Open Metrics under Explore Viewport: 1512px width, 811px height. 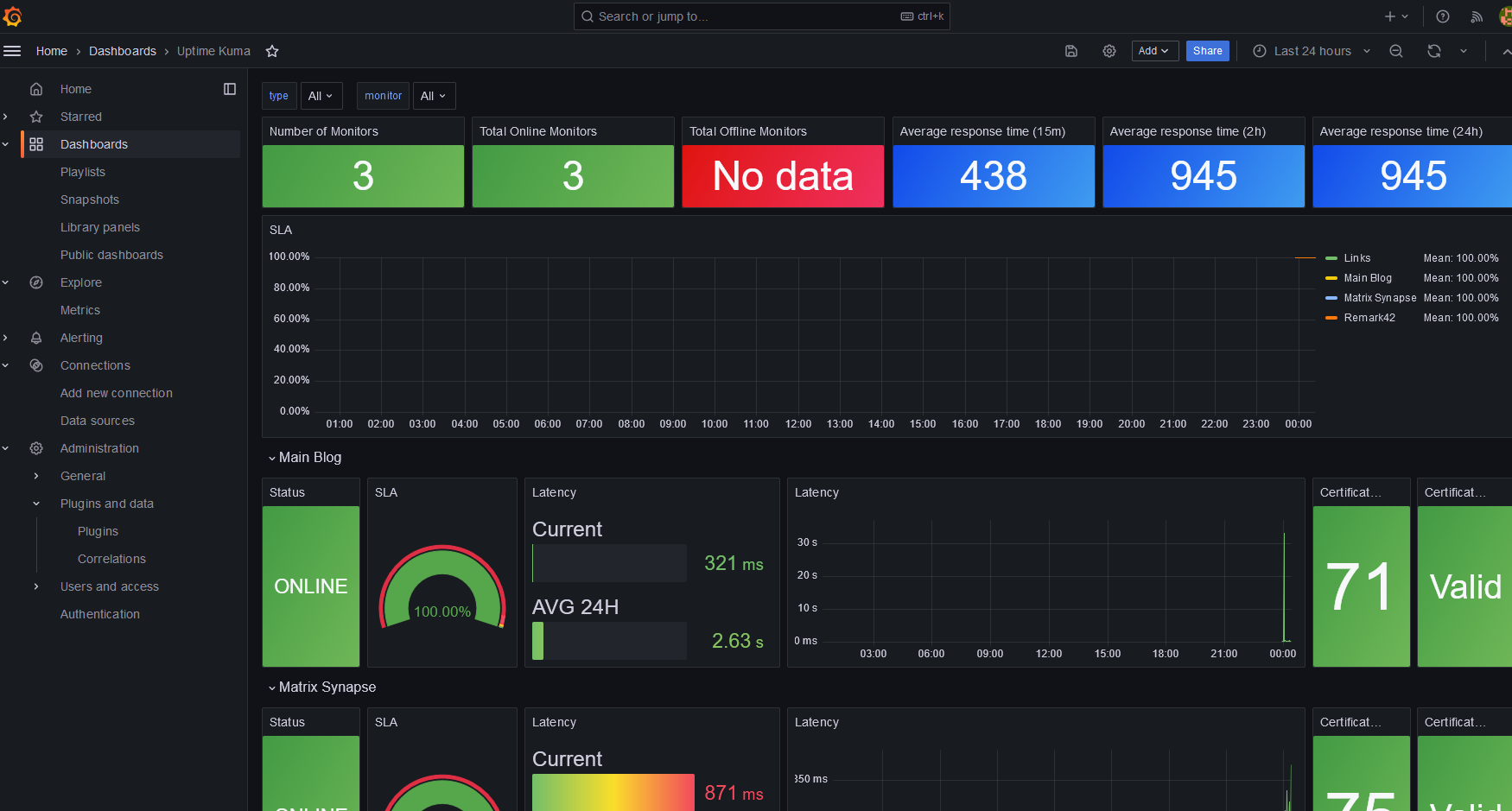click(80, 310)
